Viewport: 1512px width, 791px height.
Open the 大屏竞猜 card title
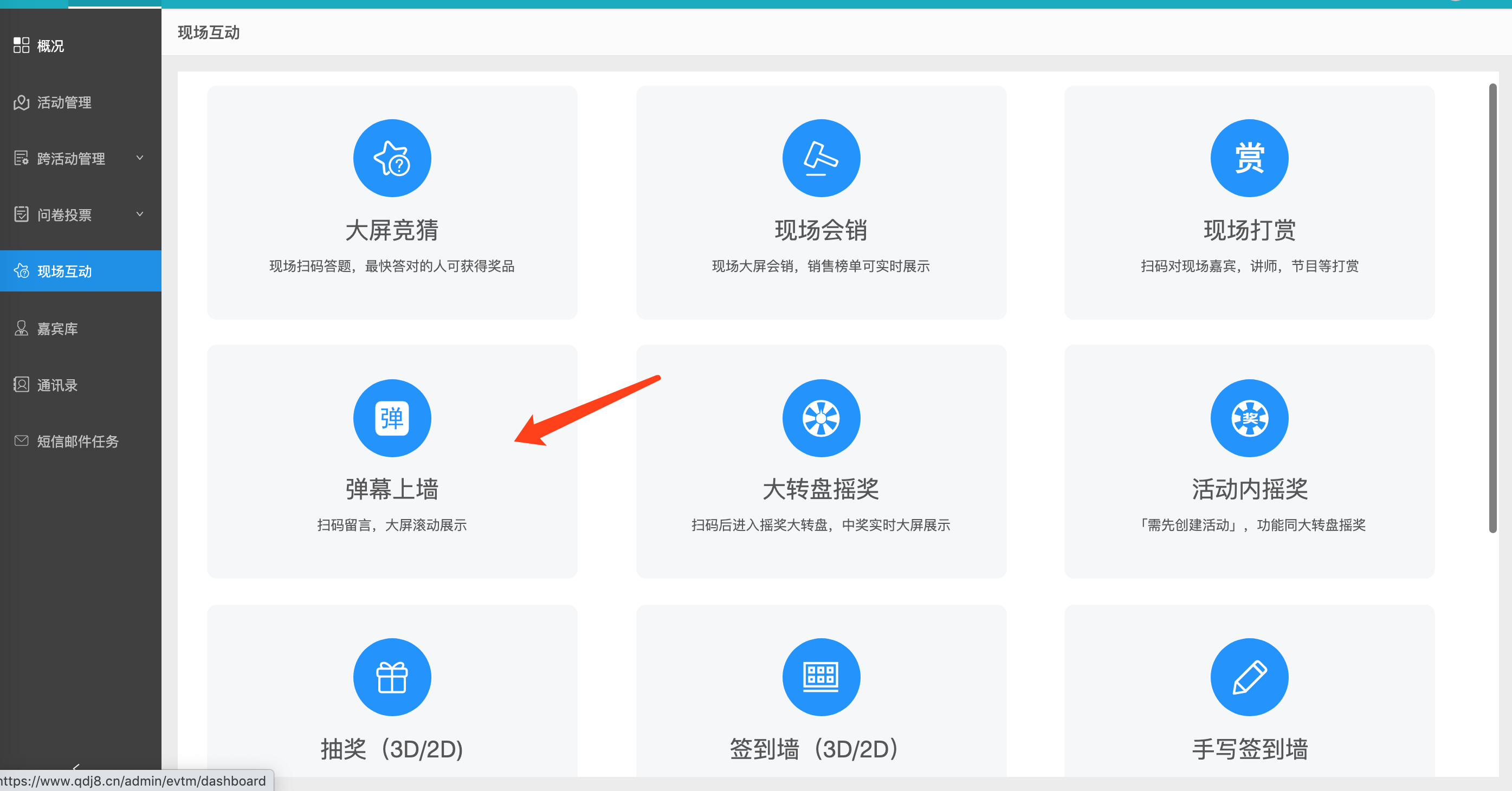click(392, 230)
